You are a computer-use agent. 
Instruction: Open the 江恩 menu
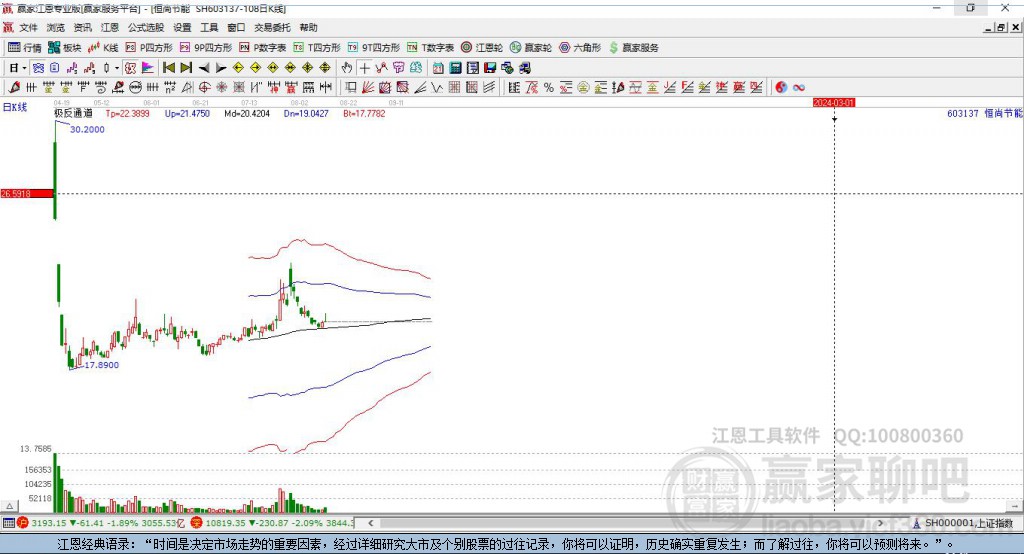(110, 28)
